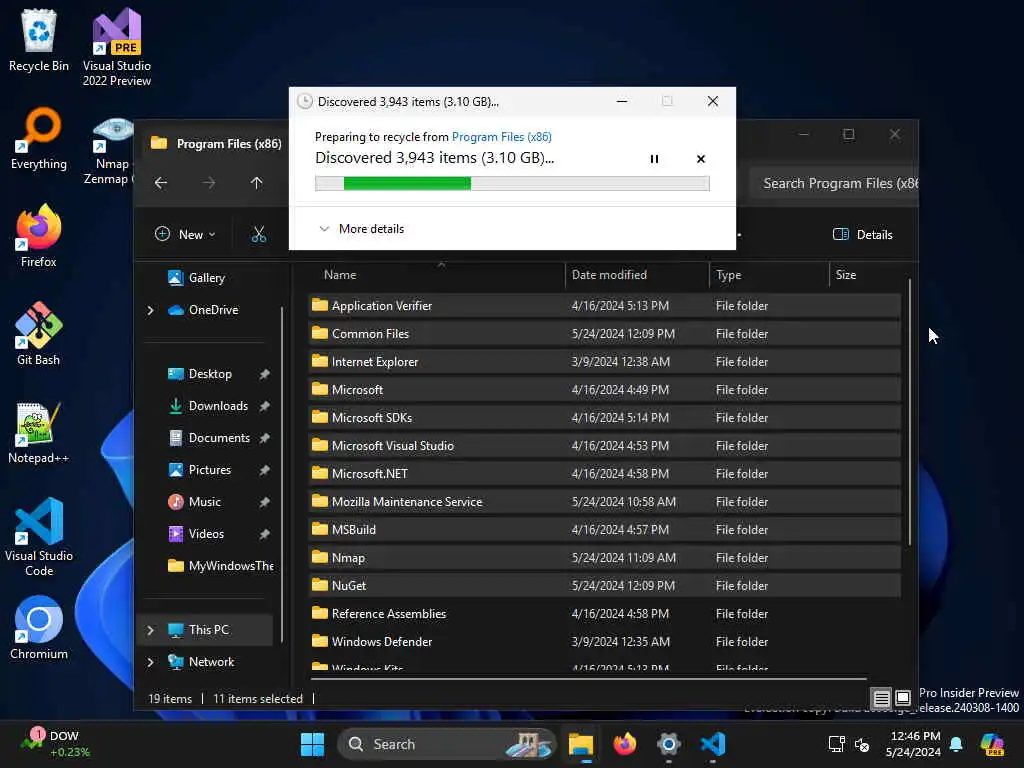Expand More details in the progress dialog
The width and height of the screenshot is (1024, 768).
[x=361, y=229]
